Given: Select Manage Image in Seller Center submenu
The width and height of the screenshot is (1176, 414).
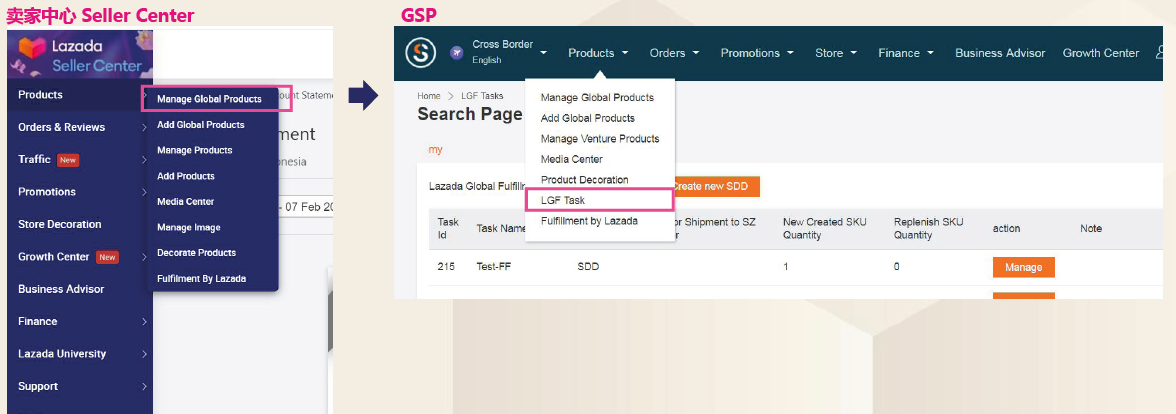Looking at the screenshot, I should point(188,227).
